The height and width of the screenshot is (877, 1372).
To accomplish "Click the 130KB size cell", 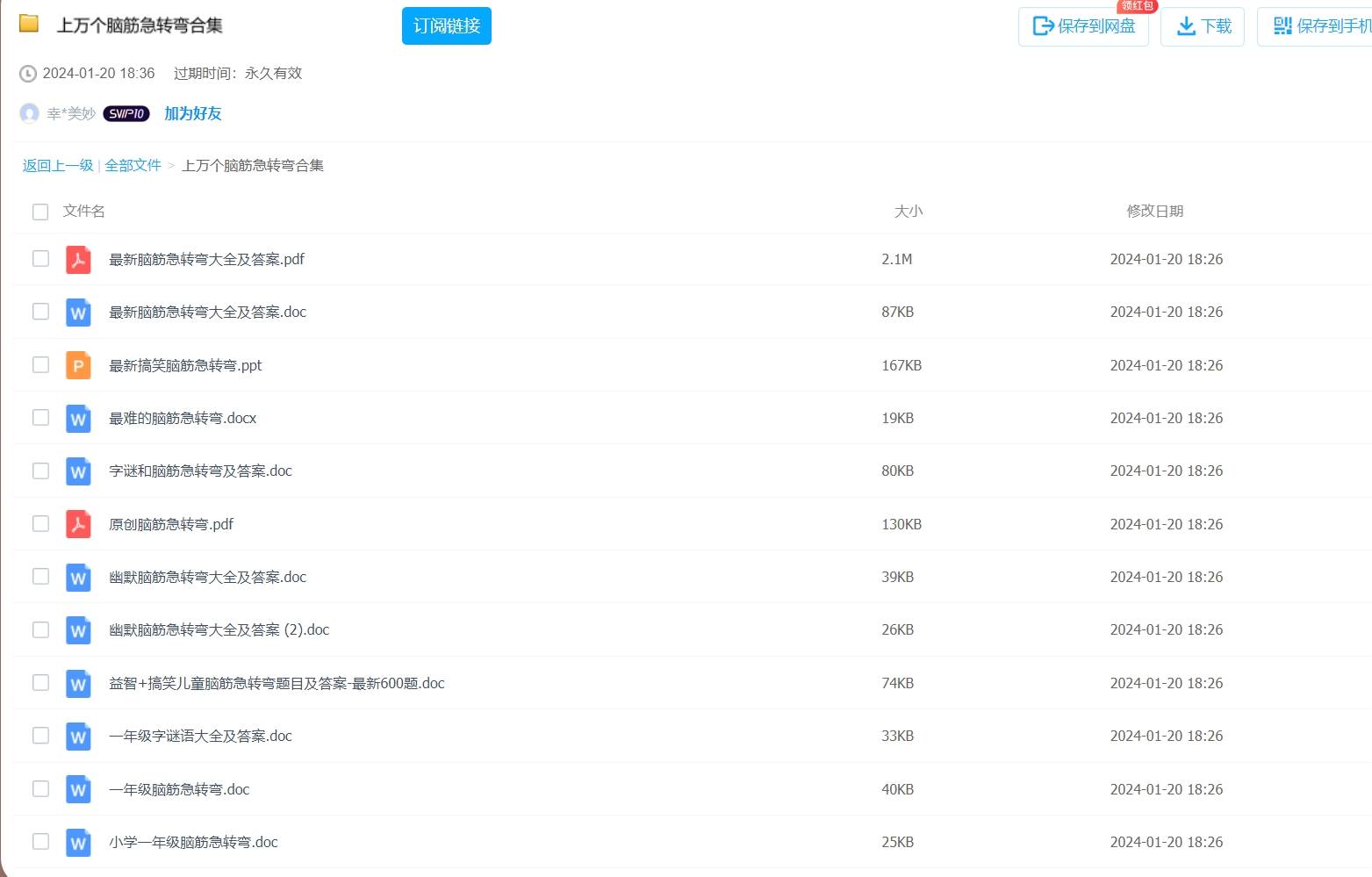I will [901, 524].
